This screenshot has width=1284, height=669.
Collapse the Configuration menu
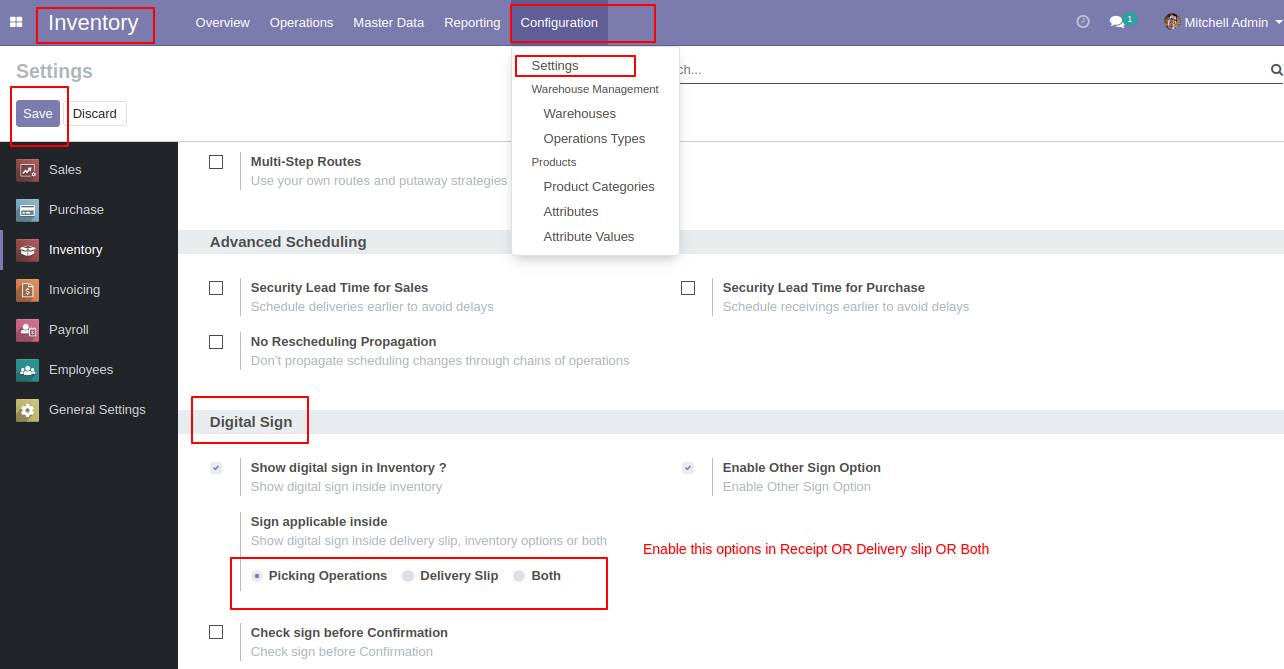(559, 22)
